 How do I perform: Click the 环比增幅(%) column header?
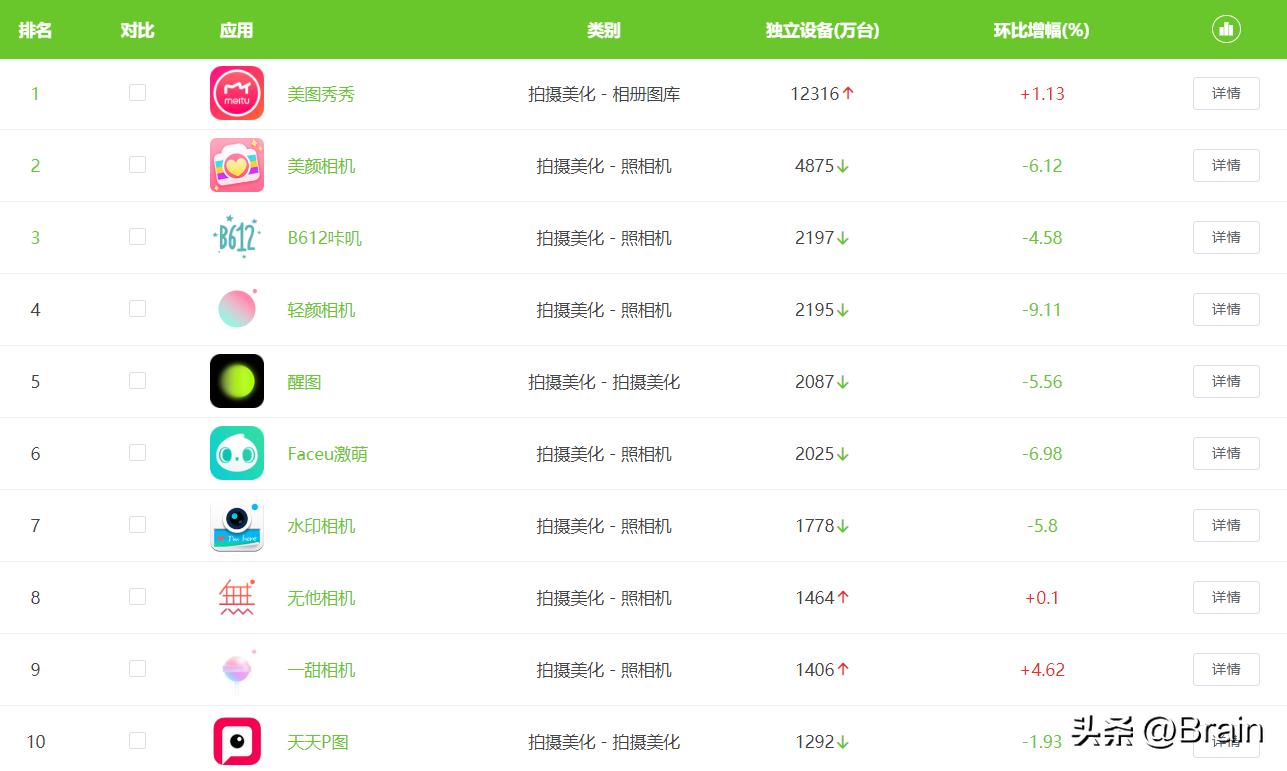click(x=1042, y=29)
